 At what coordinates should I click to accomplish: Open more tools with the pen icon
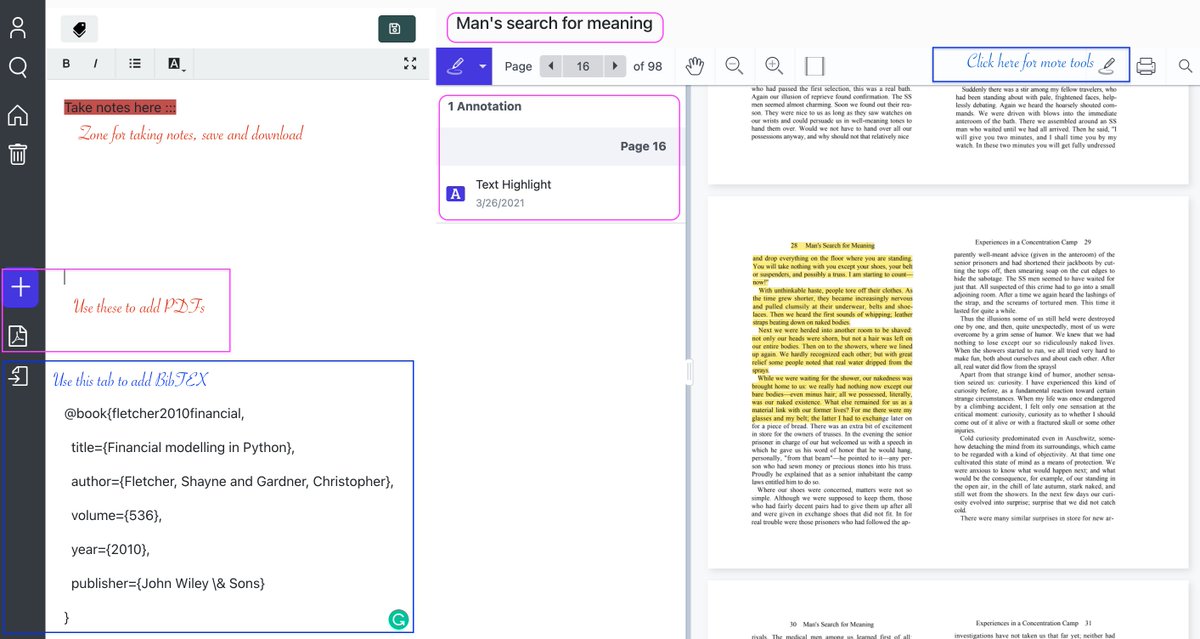tap(1107, 66)
